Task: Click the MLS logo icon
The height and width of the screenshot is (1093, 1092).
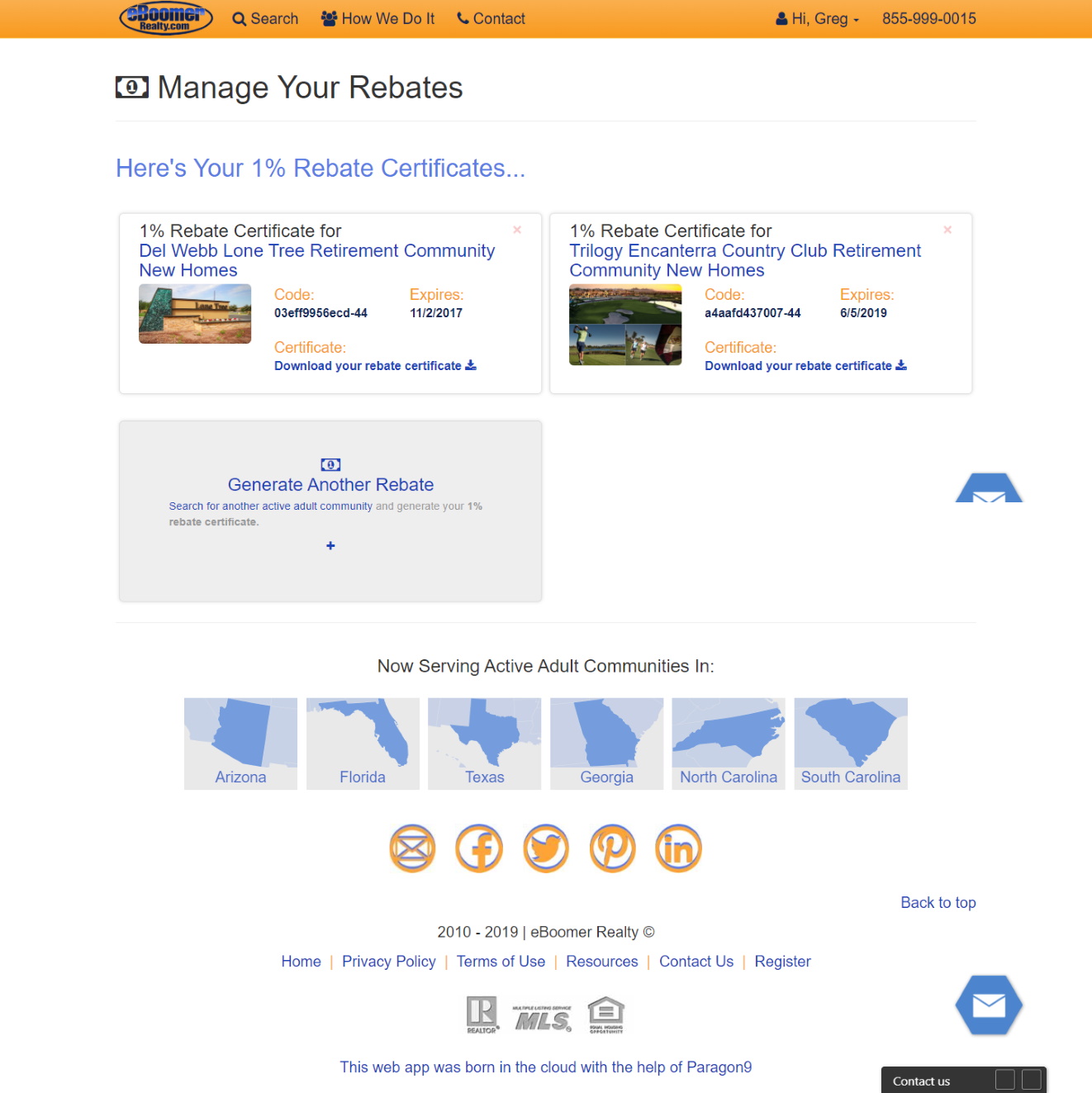Action: coord(543,1019)
